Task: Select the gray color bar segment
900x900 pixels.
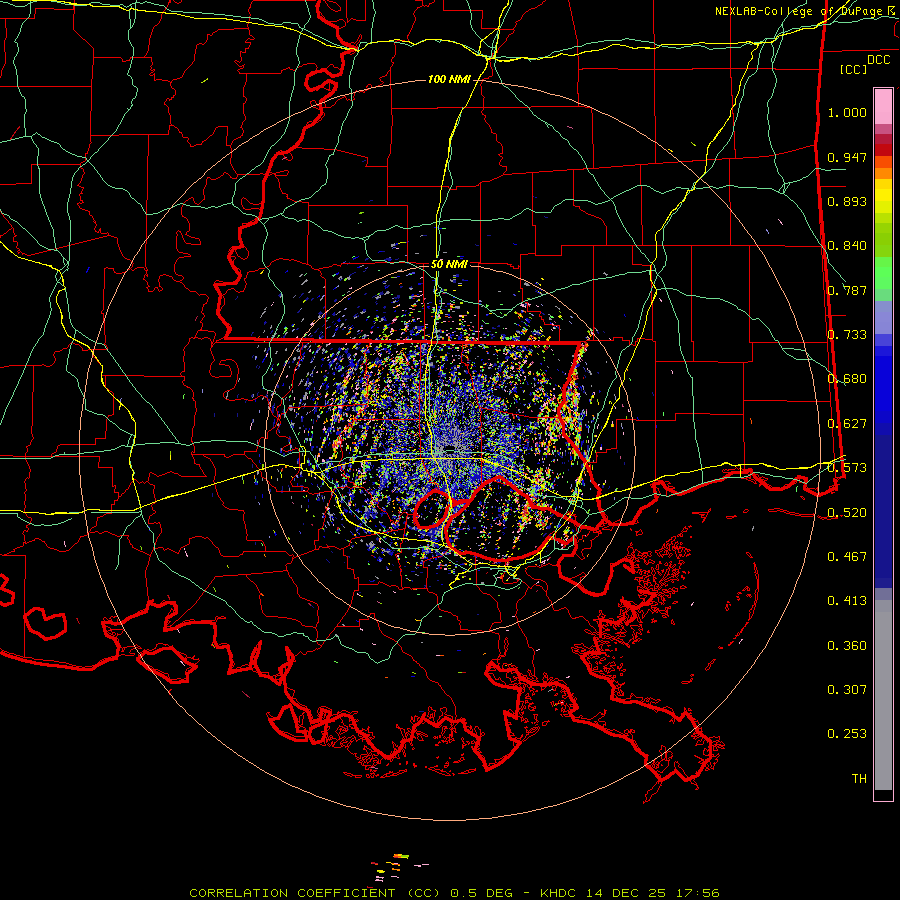Action: 883,695
